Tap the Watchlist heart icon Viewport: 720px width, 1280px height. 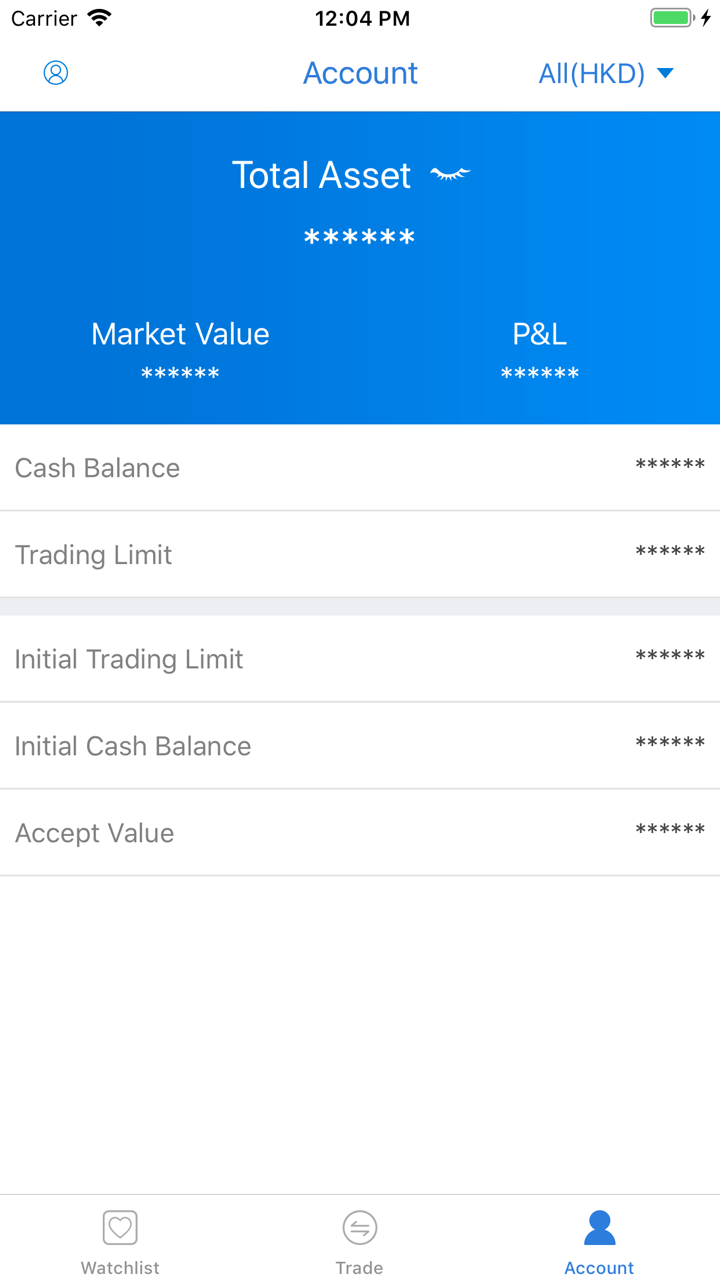pos(120,1227)
